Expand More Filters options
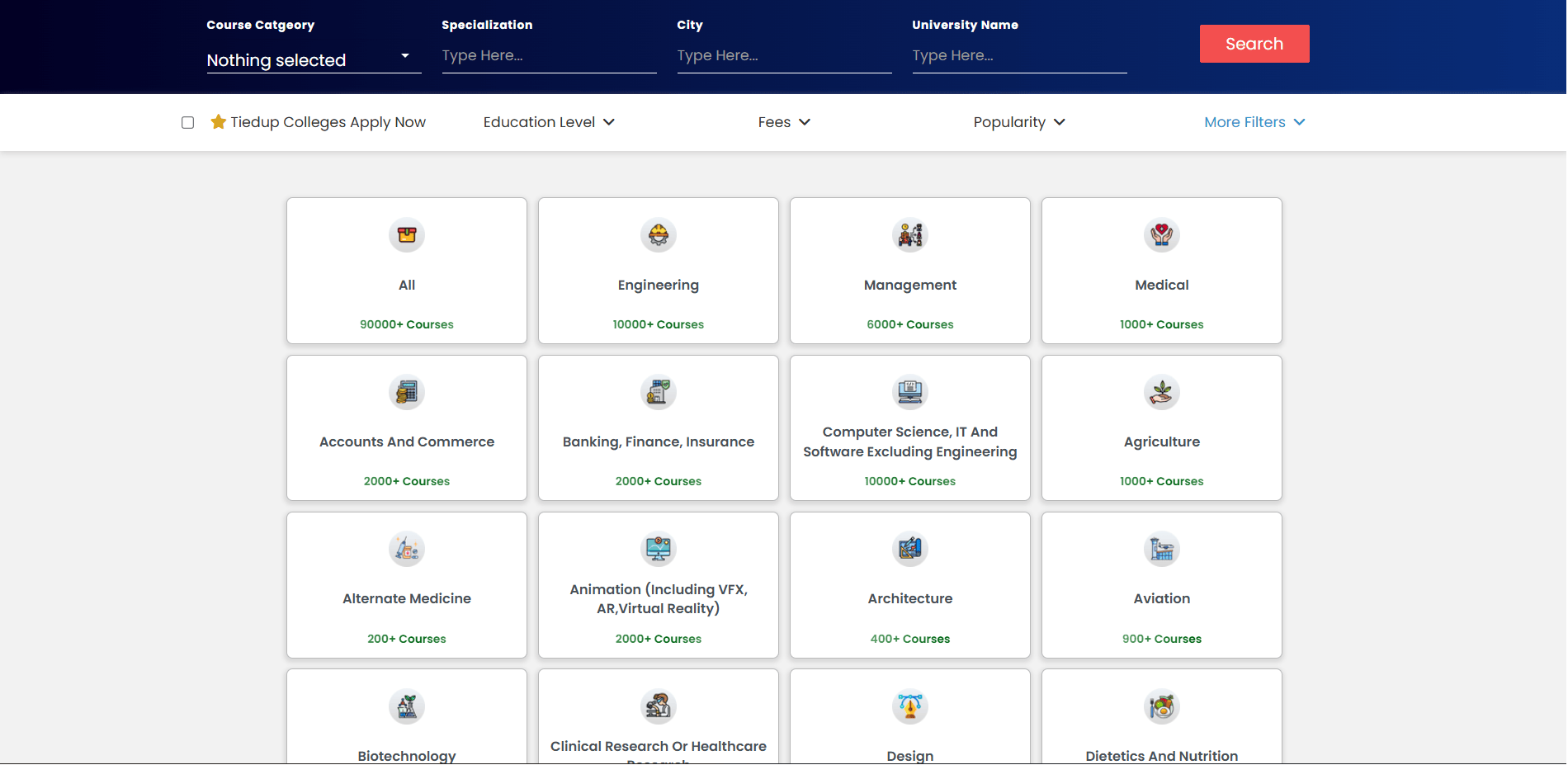Viewport: 1568px width, 765px height. coord(1254,122)
